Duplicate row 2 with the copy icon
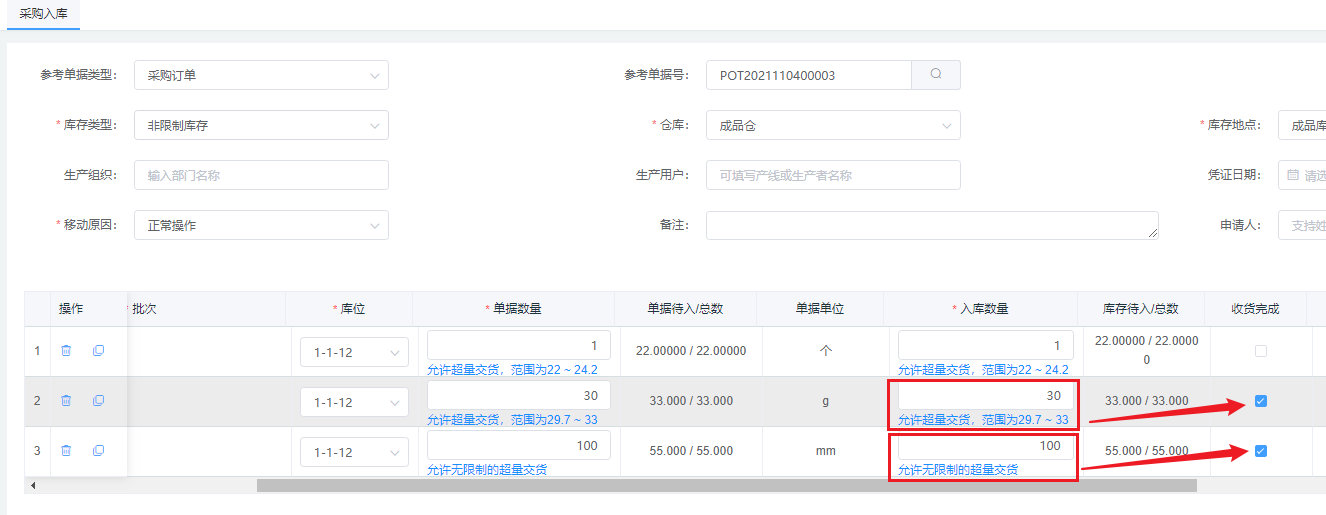The height and width of the screenshot is (515, 1326). point(98,401)
